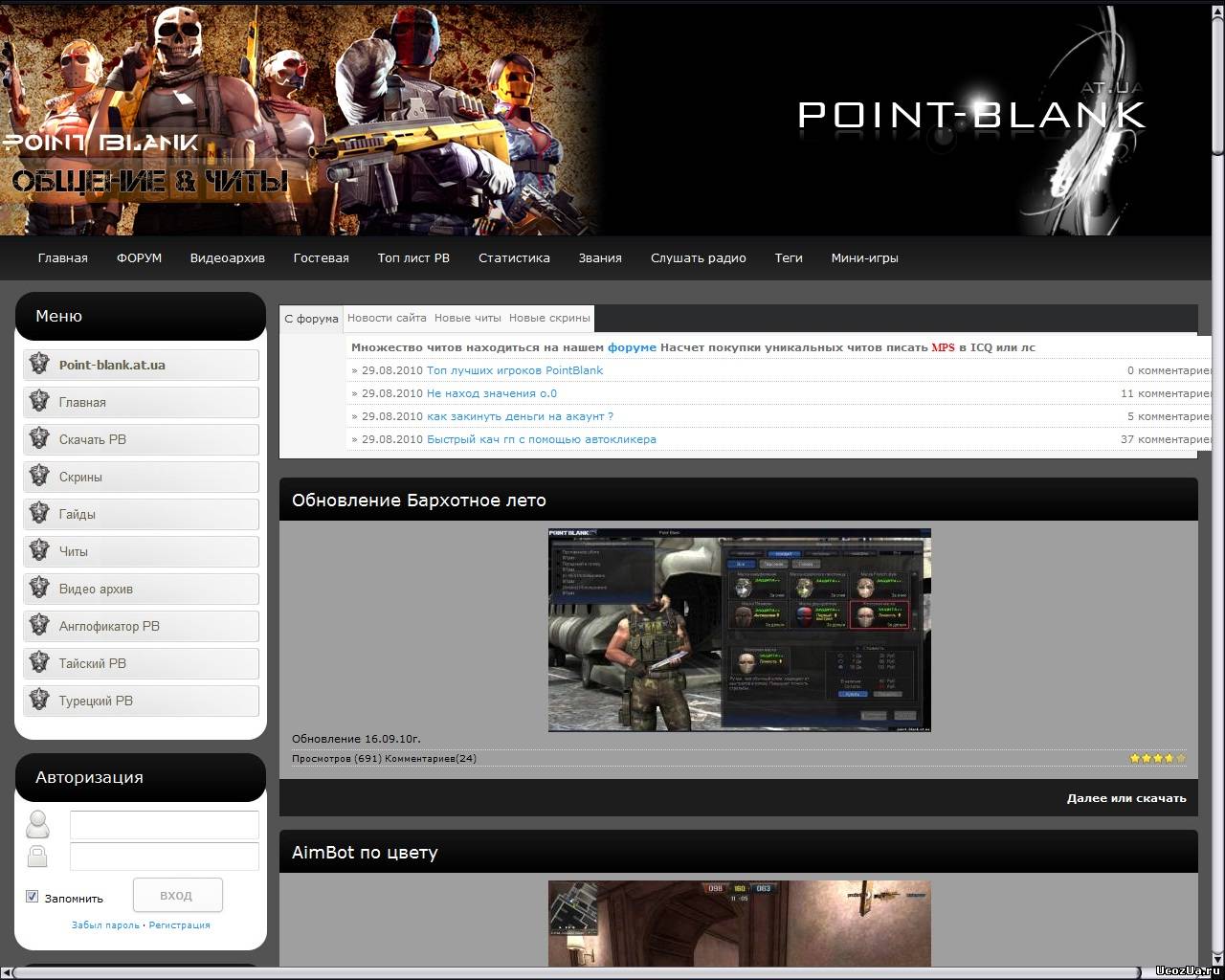The height and width of the screenshot is (980, 1225).
Task: Click the ВХОД login button
Action: [x=177, y=895]
